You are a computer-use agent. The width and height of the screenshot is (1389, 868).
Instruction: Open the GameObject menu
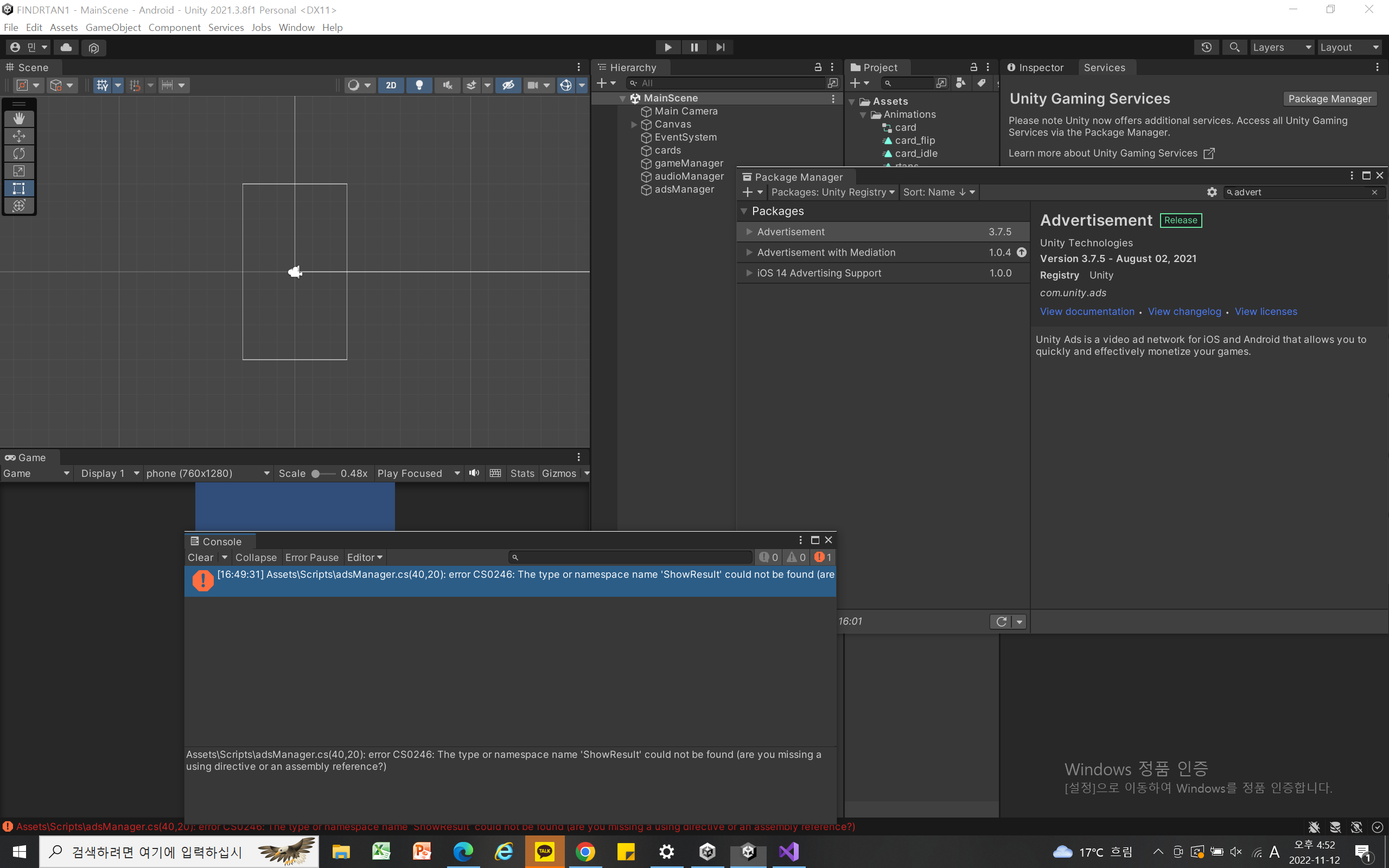(113, 28)
